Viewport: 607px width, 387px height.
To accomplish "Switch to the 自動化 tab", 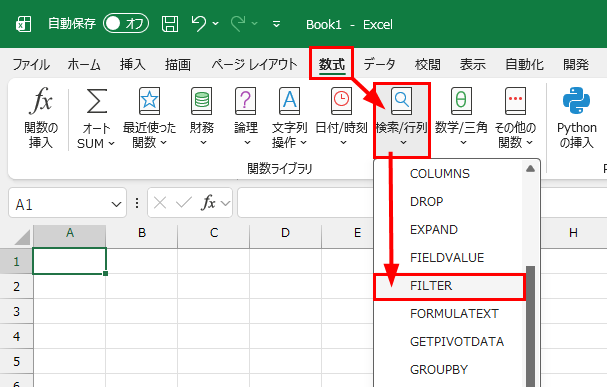I will (x=524, y=64).
